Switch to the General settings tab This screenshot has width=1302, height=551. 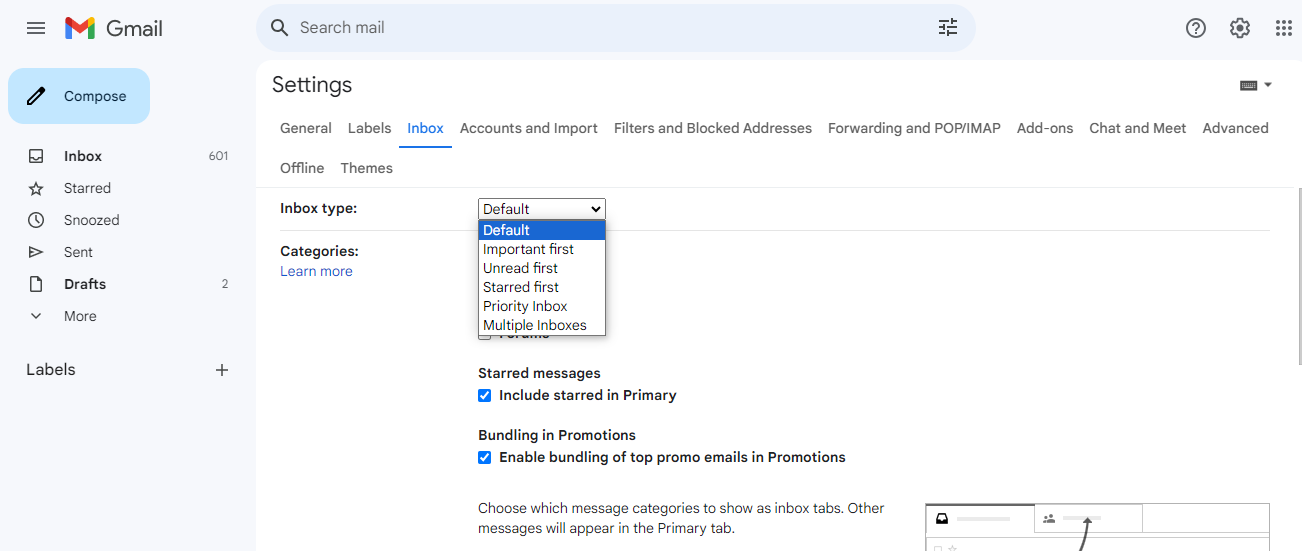(x=306, y=128)
